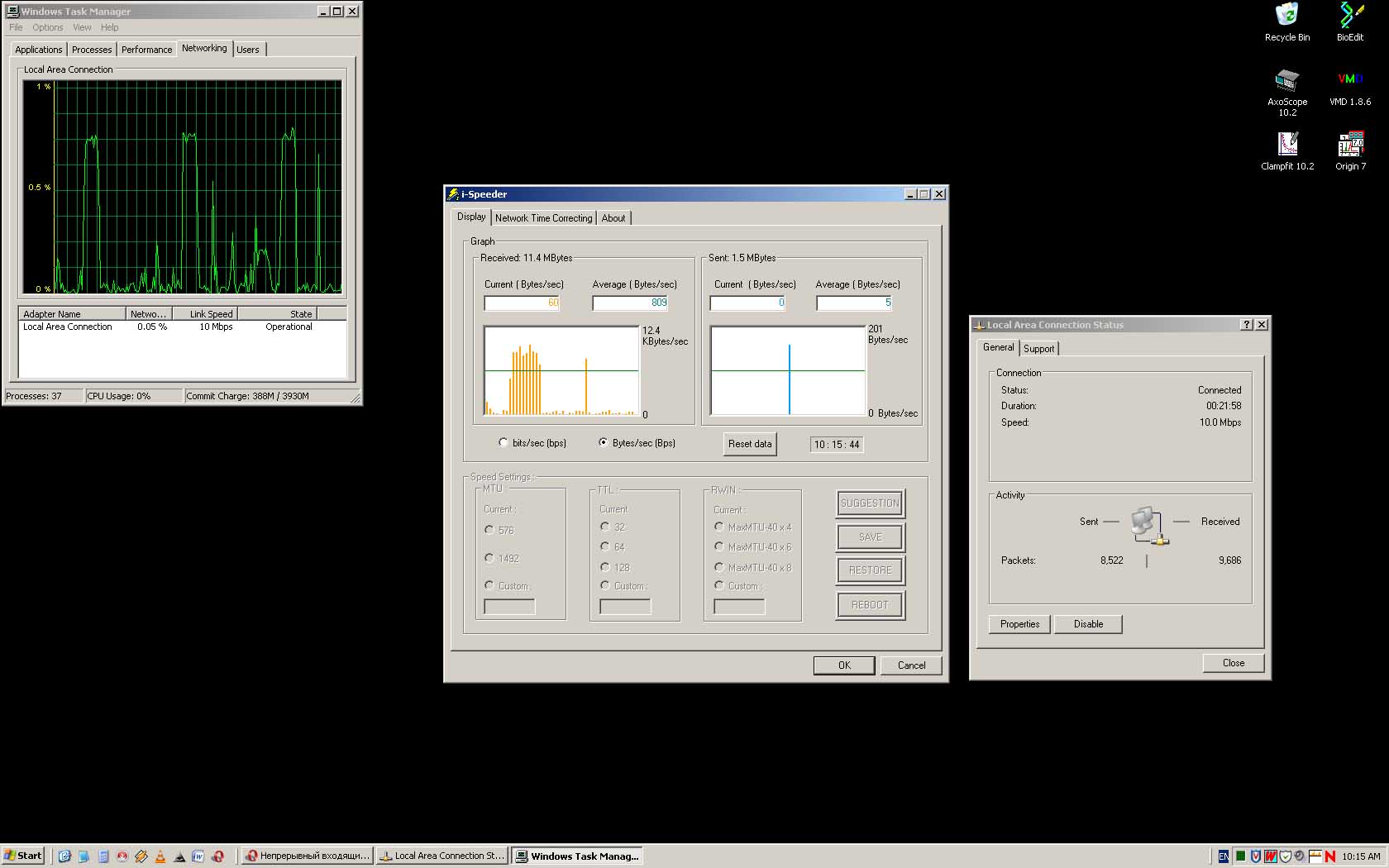This screenshot has width=1389, height=868.
Task: Click the Disable connection button
Action: [1088, 624]
